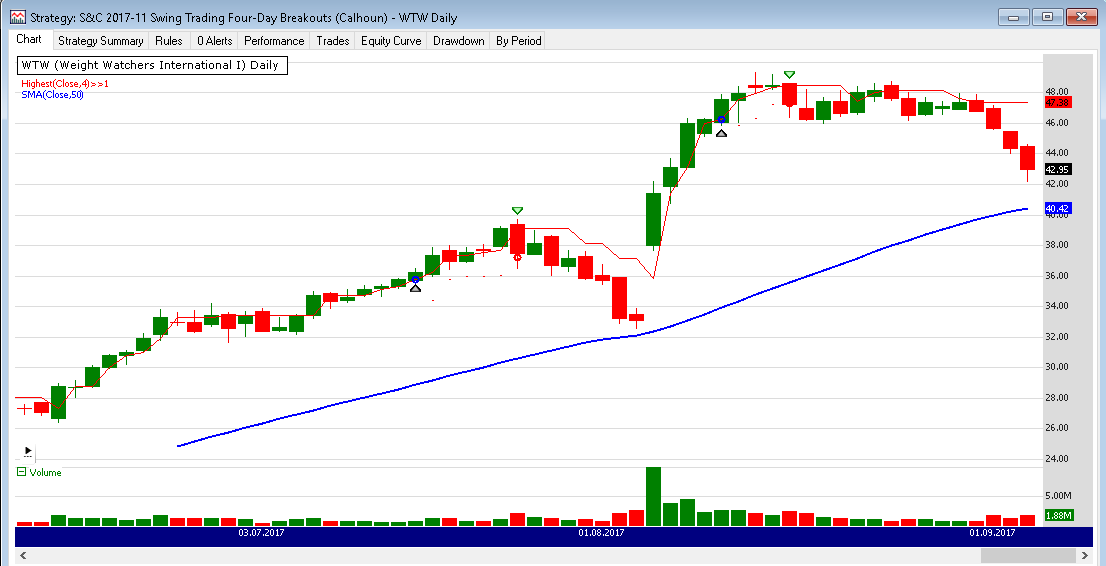Click the WTW Daily symbol title box
This screenshot has width=1106, height=566.
click(x=150, y=65)
